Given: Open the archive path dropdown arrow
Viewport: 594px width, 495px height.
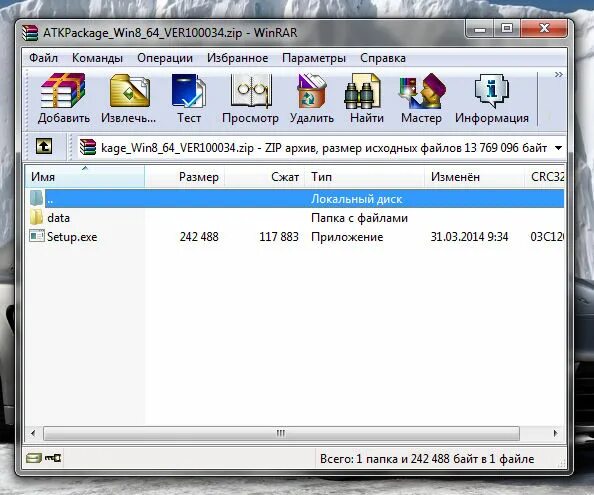Looking at the screenshot, I should tap(558, 148).
